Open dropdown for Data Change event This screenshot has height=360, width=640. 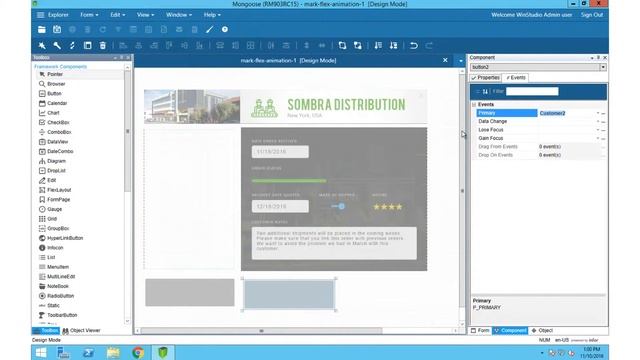[x=598, y=121]
